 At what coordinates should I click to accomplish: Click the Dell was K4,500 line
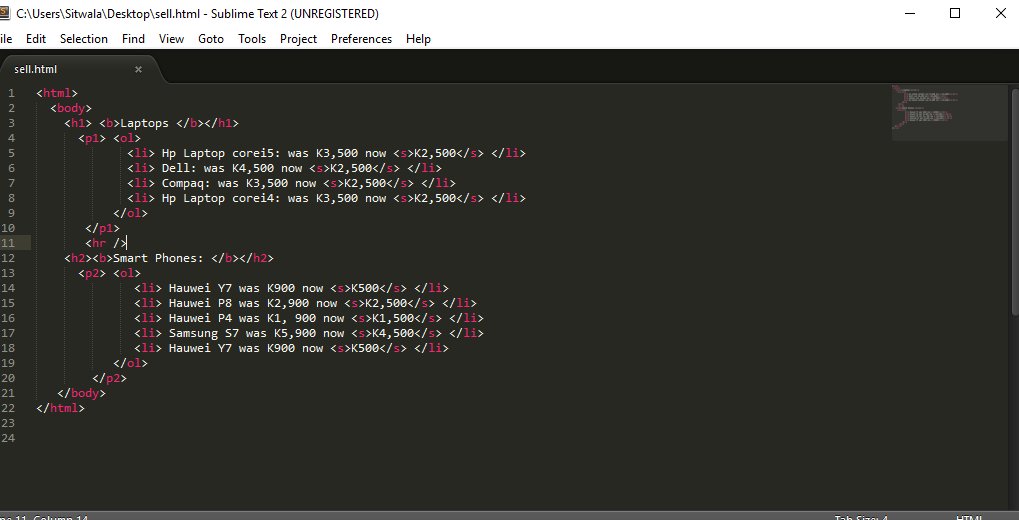(x=284, y=168)
